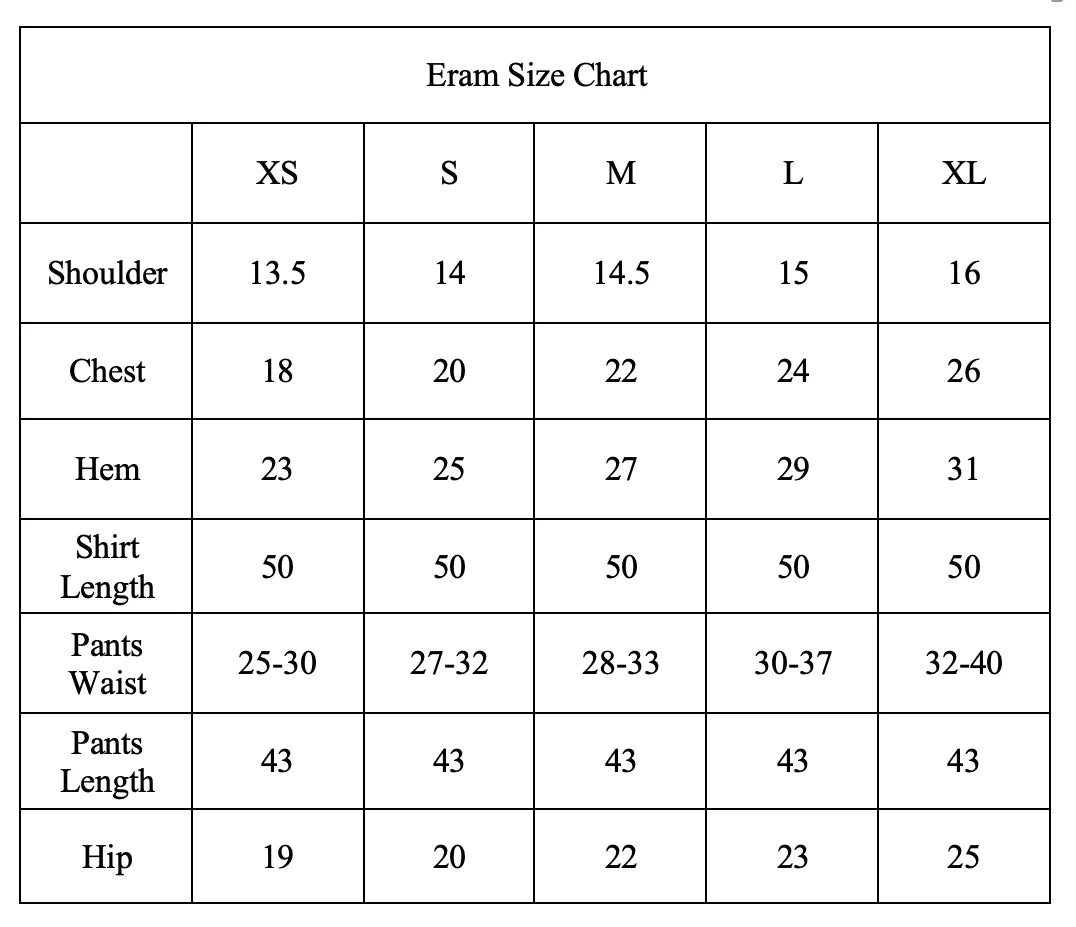Select the Shirt Length row label
Viewport: 1076px width, 927px height.
[x=107, y=567]
